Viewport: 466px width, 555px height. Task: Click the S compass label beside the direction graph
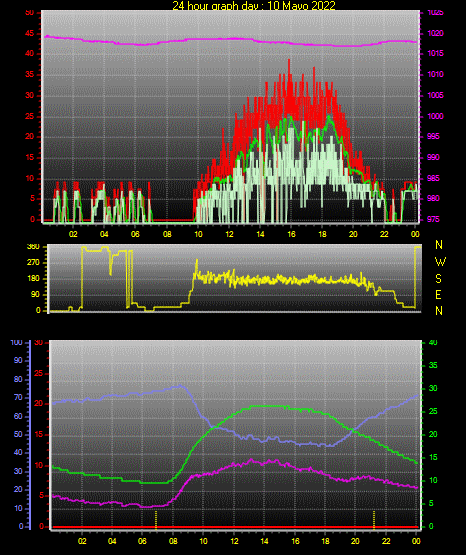[x=438, y=279]
